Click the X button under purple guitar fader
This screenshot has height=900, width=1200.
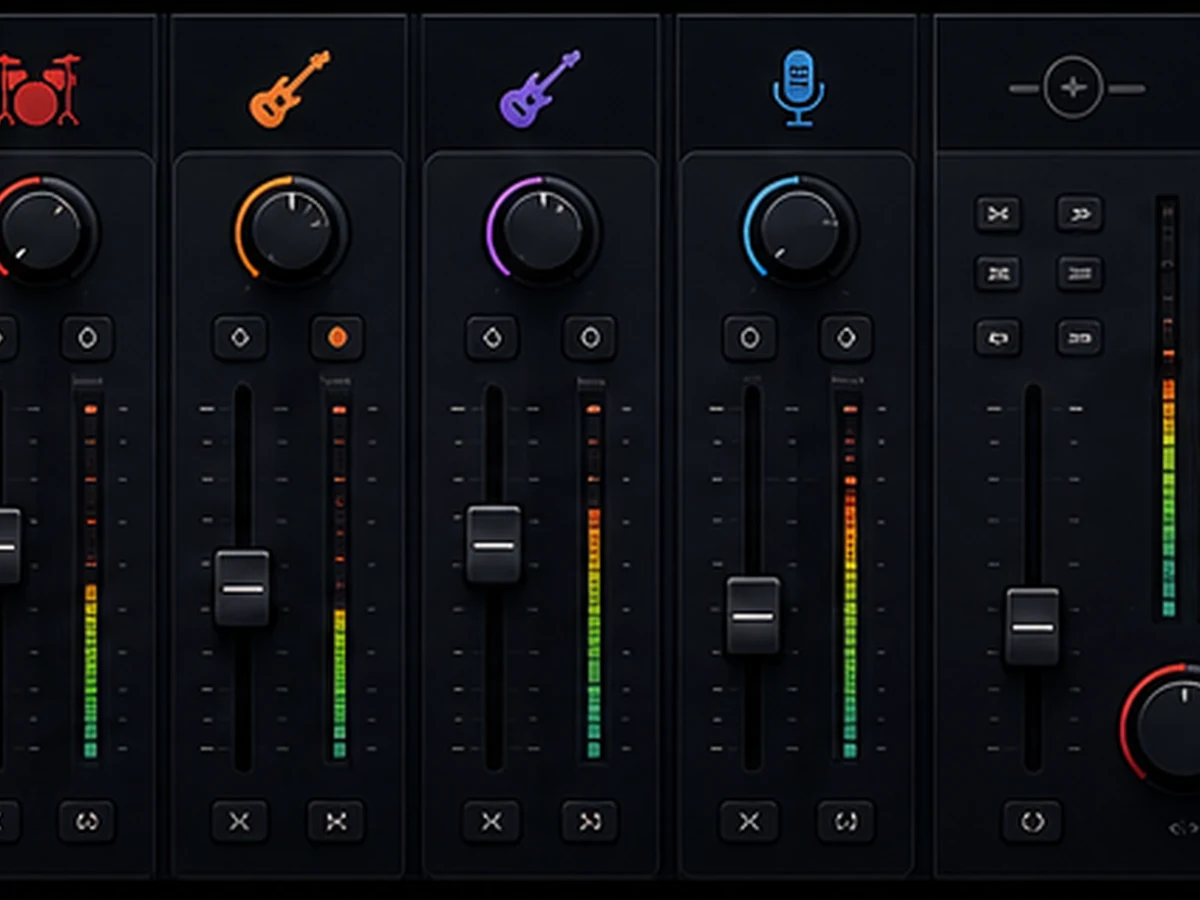491,821
